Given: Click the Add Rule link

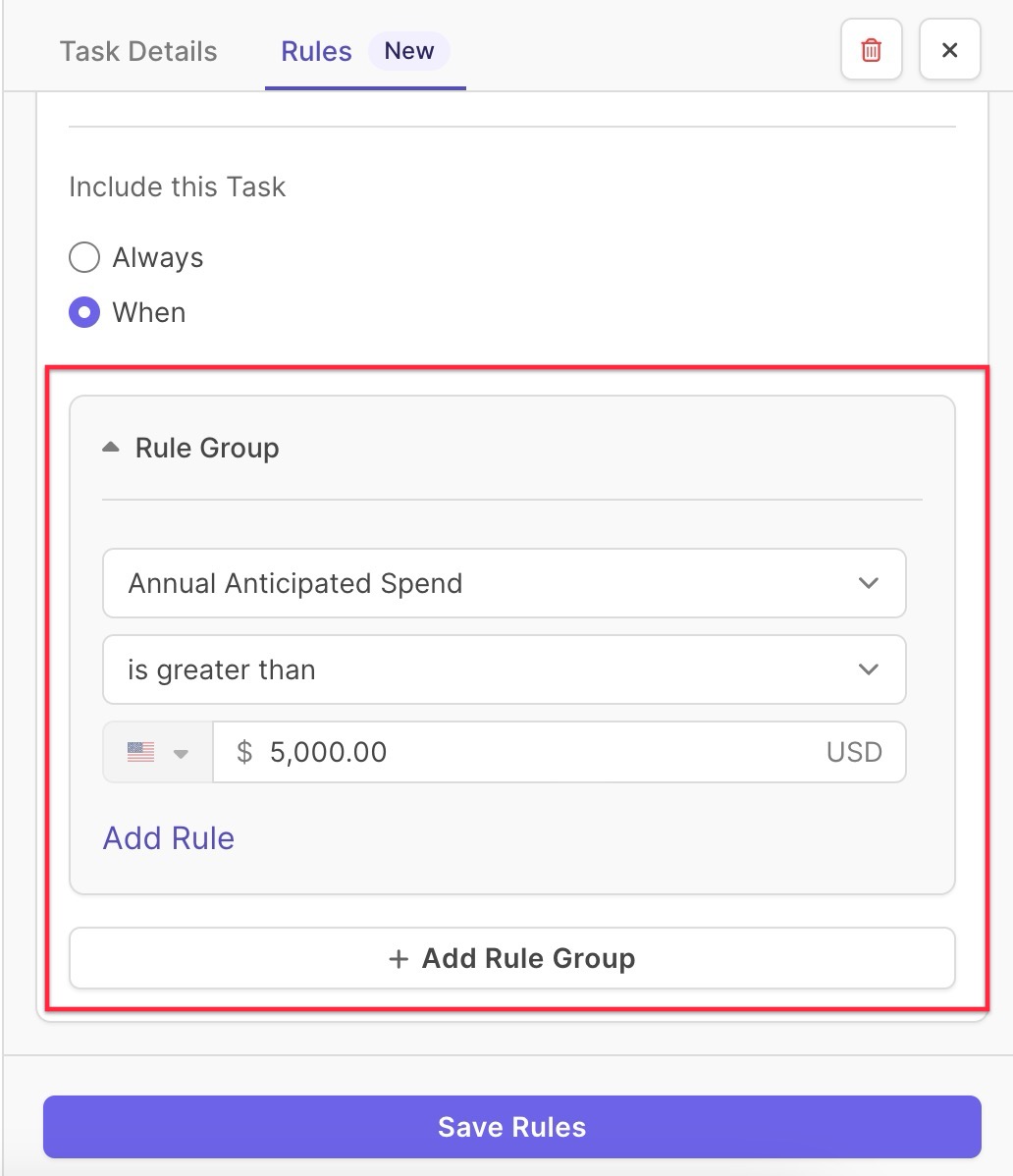Looking at the screenshot, I should (169, 837).
